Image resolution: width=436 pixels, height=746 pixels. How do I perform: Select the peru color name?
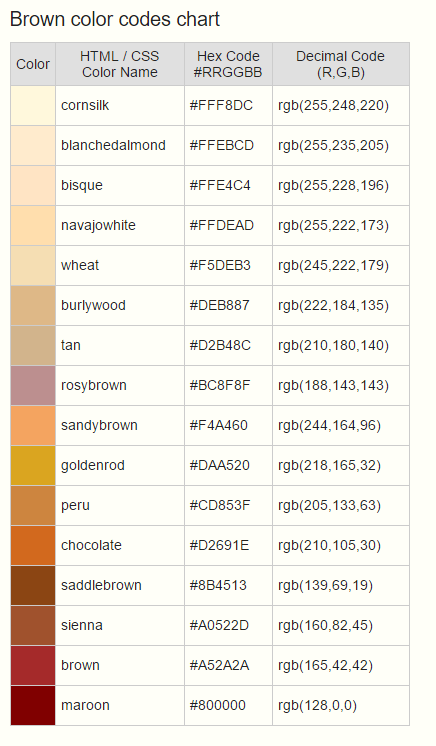[75, 505]
